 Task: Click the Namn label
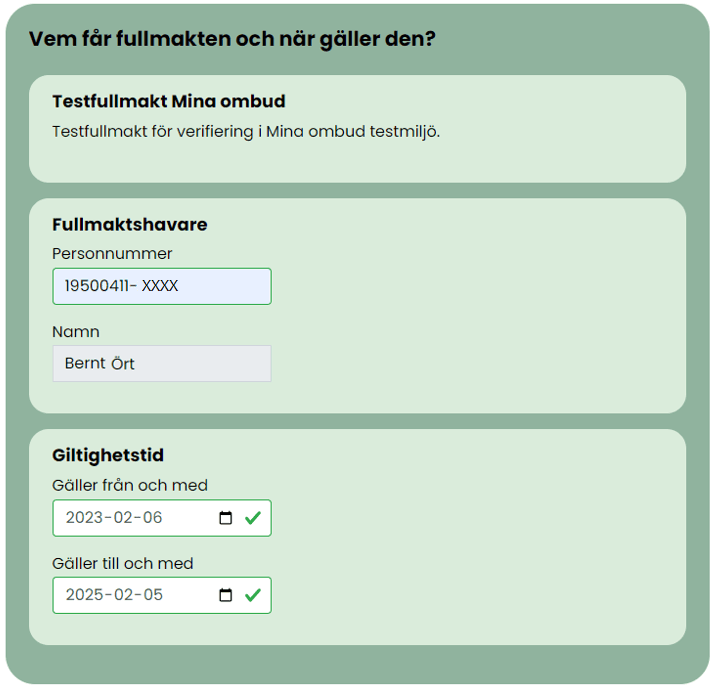tap(76, 332)
